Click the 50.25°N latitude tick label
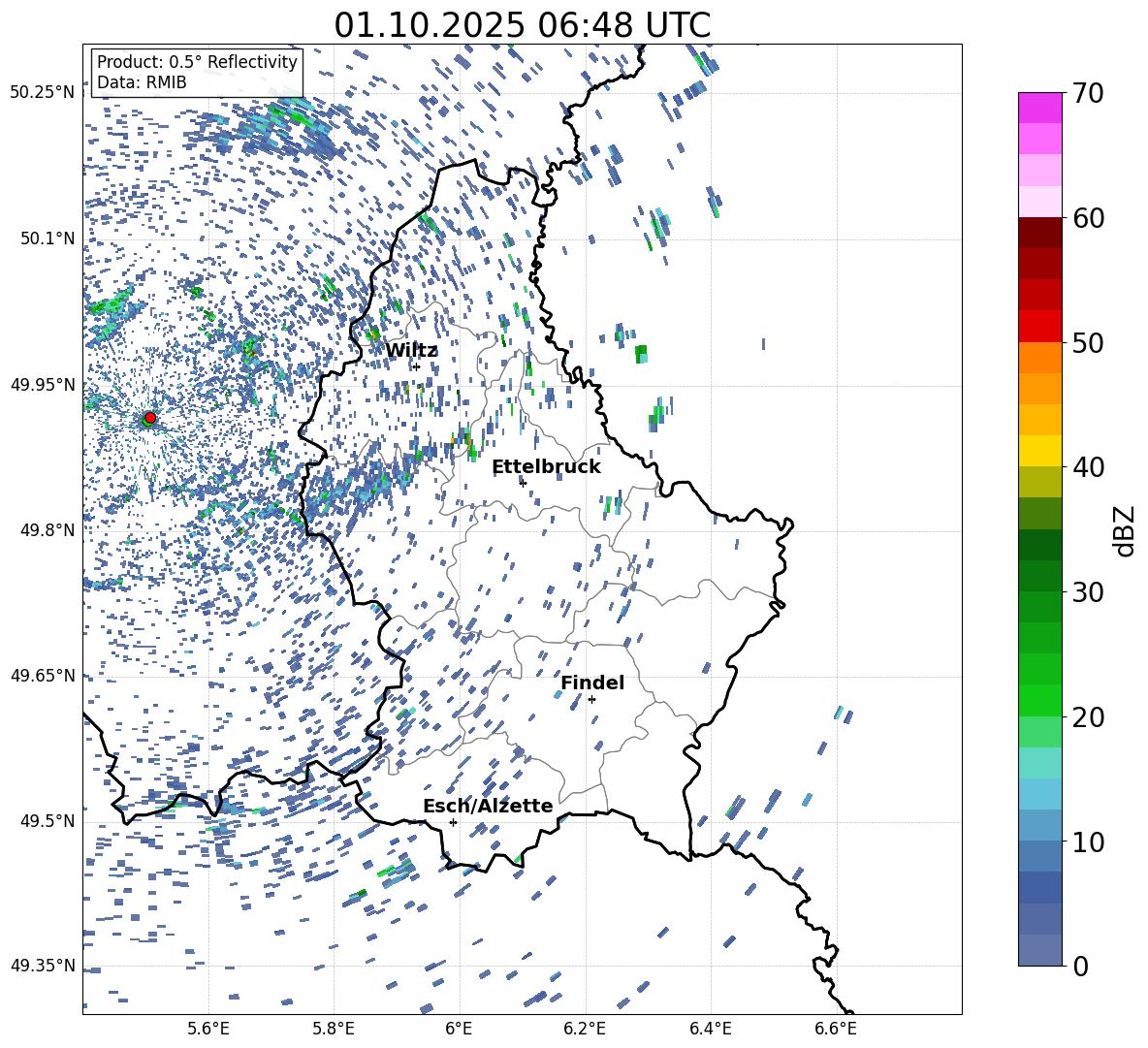The width and height of the screenshot is (1148, 1048). click(x=42, y=93)
